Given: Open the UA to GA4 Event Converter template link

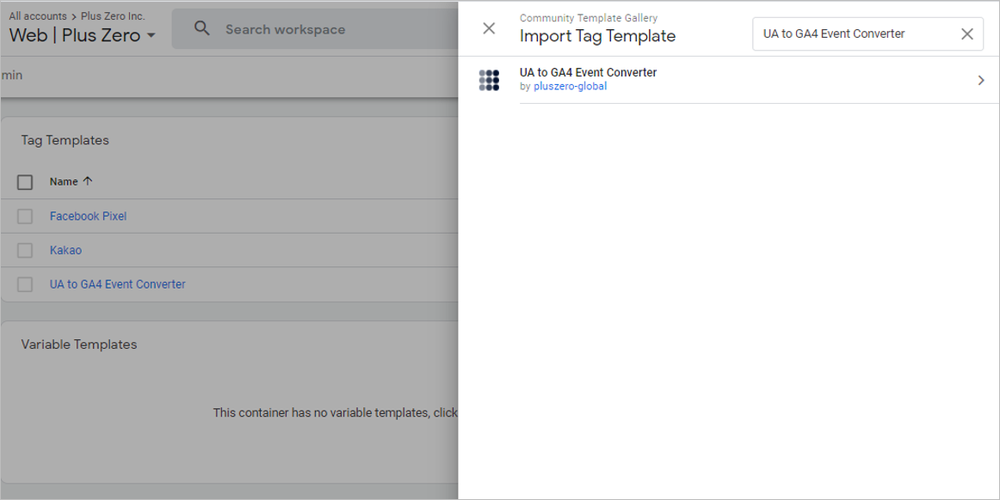Looking at the screenshot, I should 117,284.
